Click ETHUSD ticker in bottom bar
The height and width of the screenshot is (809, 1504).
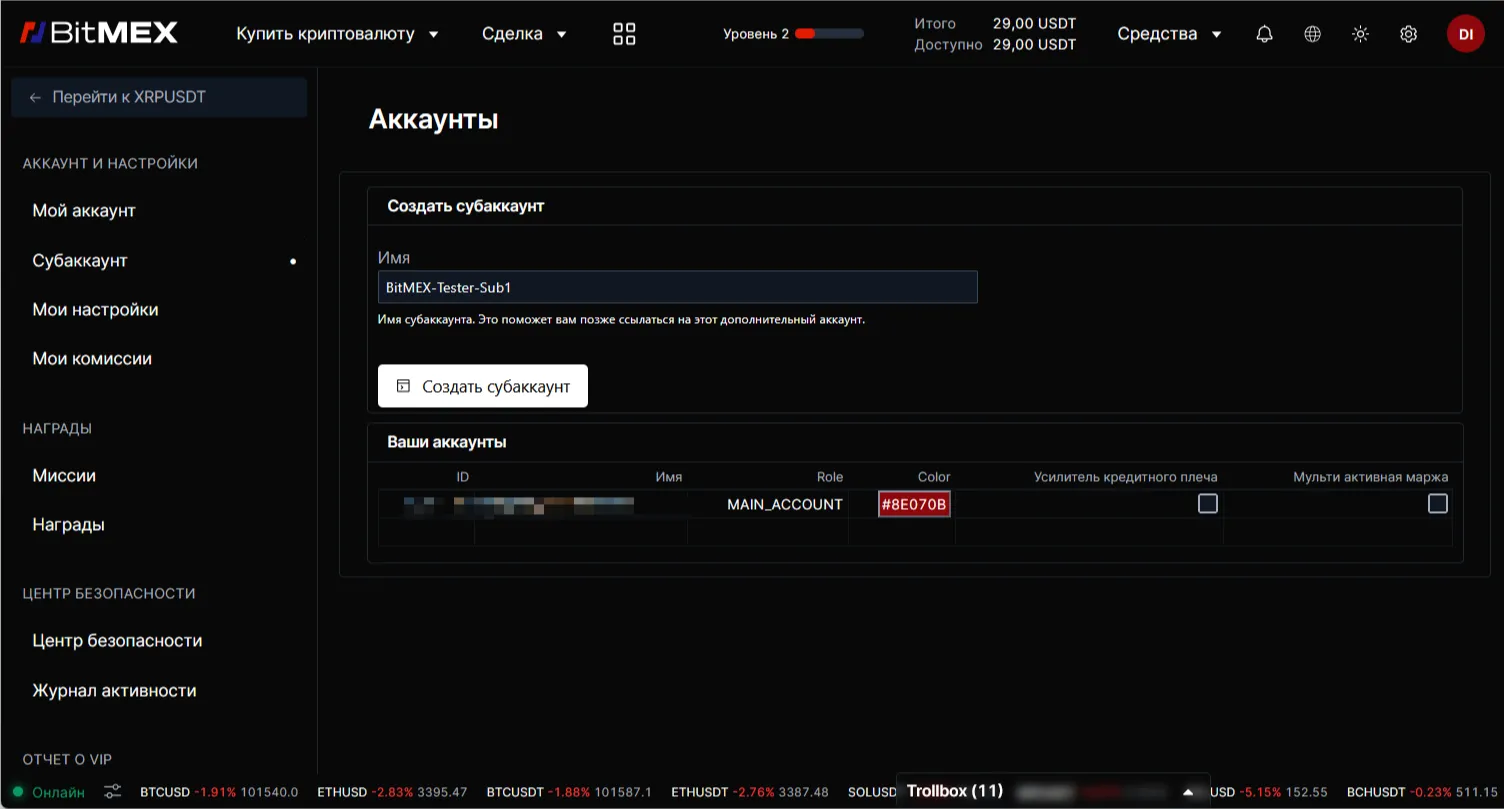(393, 792)
